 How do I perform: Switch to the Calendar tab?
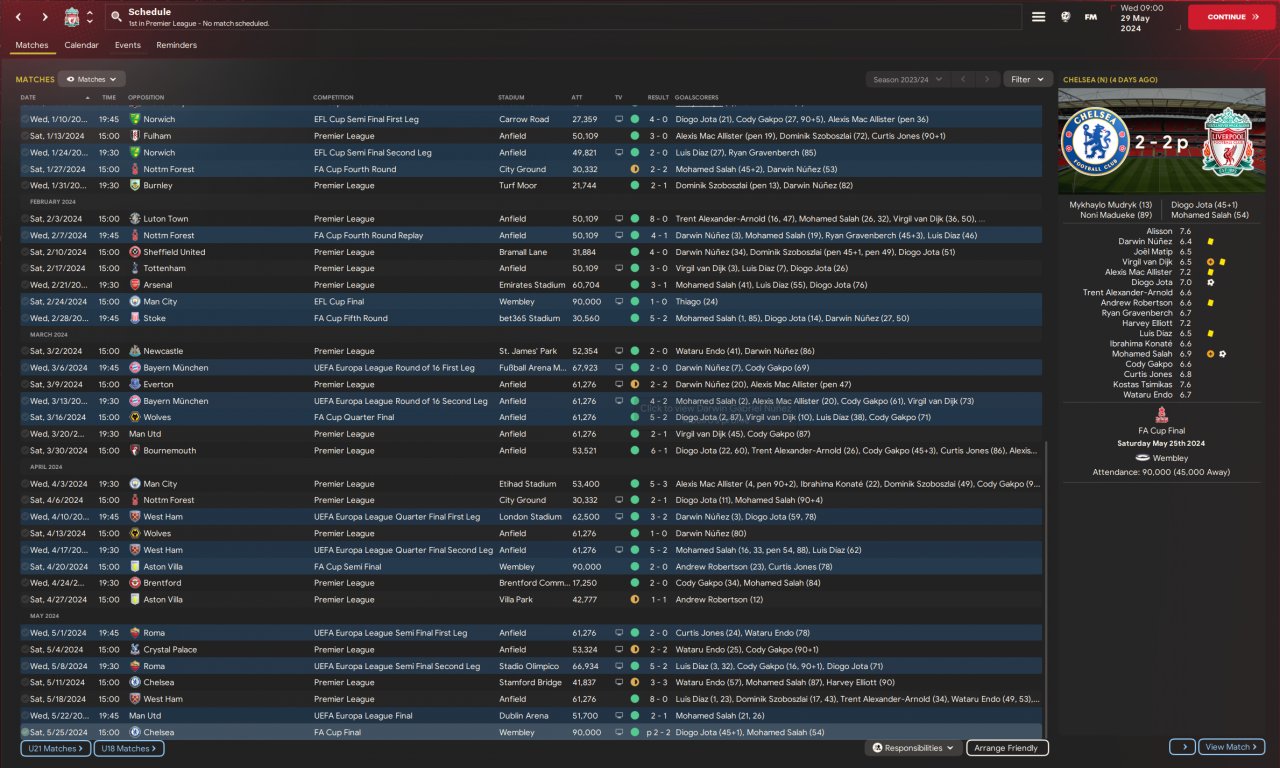tap(81, 45)
